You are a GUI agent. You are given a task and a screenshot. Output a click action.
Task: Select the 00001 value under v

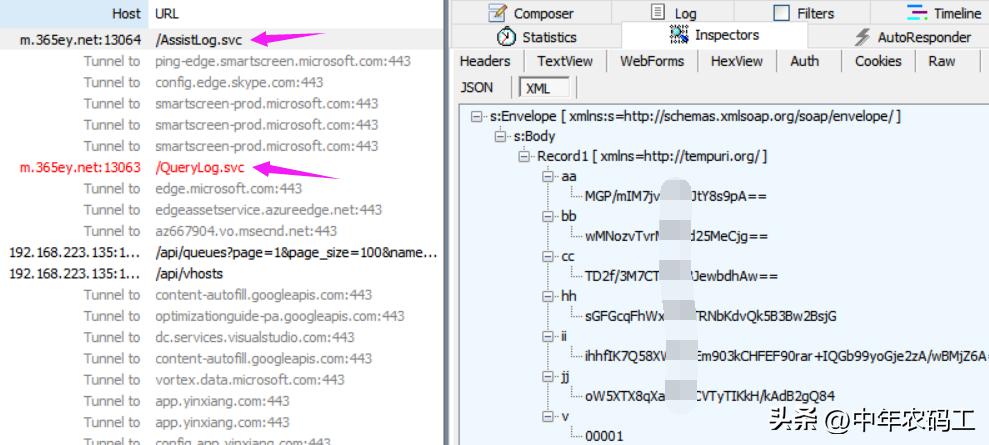[604, 436]
